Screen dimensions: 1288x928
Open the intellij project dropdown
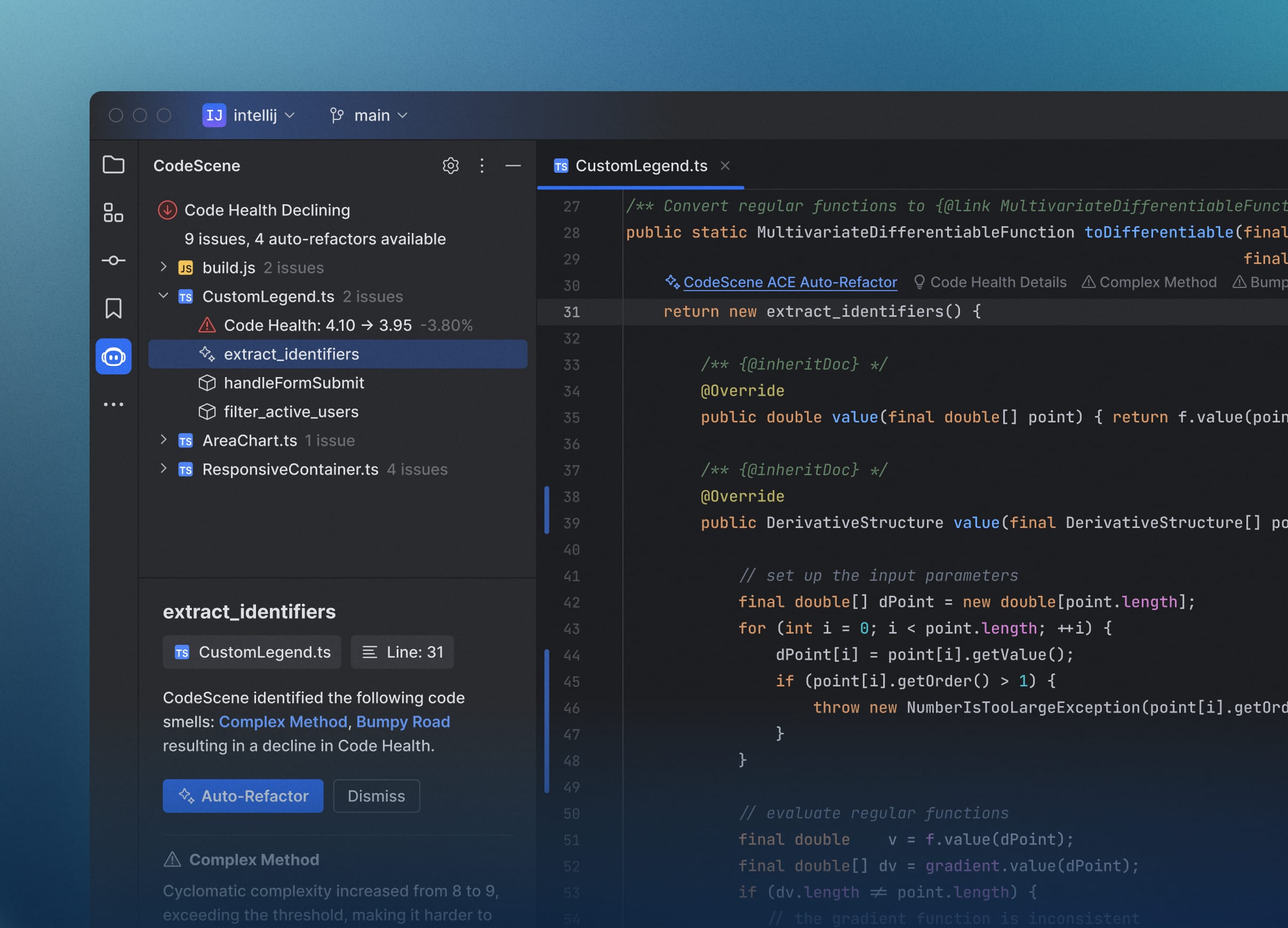pyautogui.click(x=249, y=115)
